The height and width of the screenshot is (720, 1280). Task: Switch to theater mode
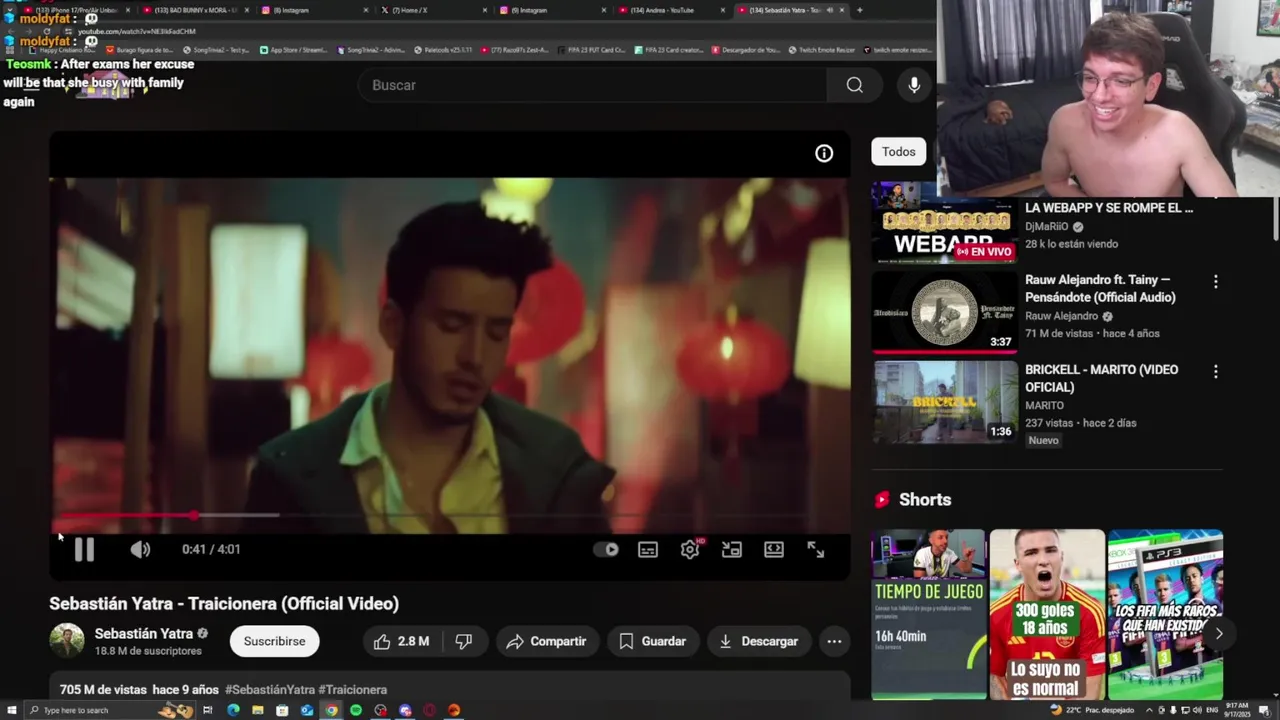[774, 549]
